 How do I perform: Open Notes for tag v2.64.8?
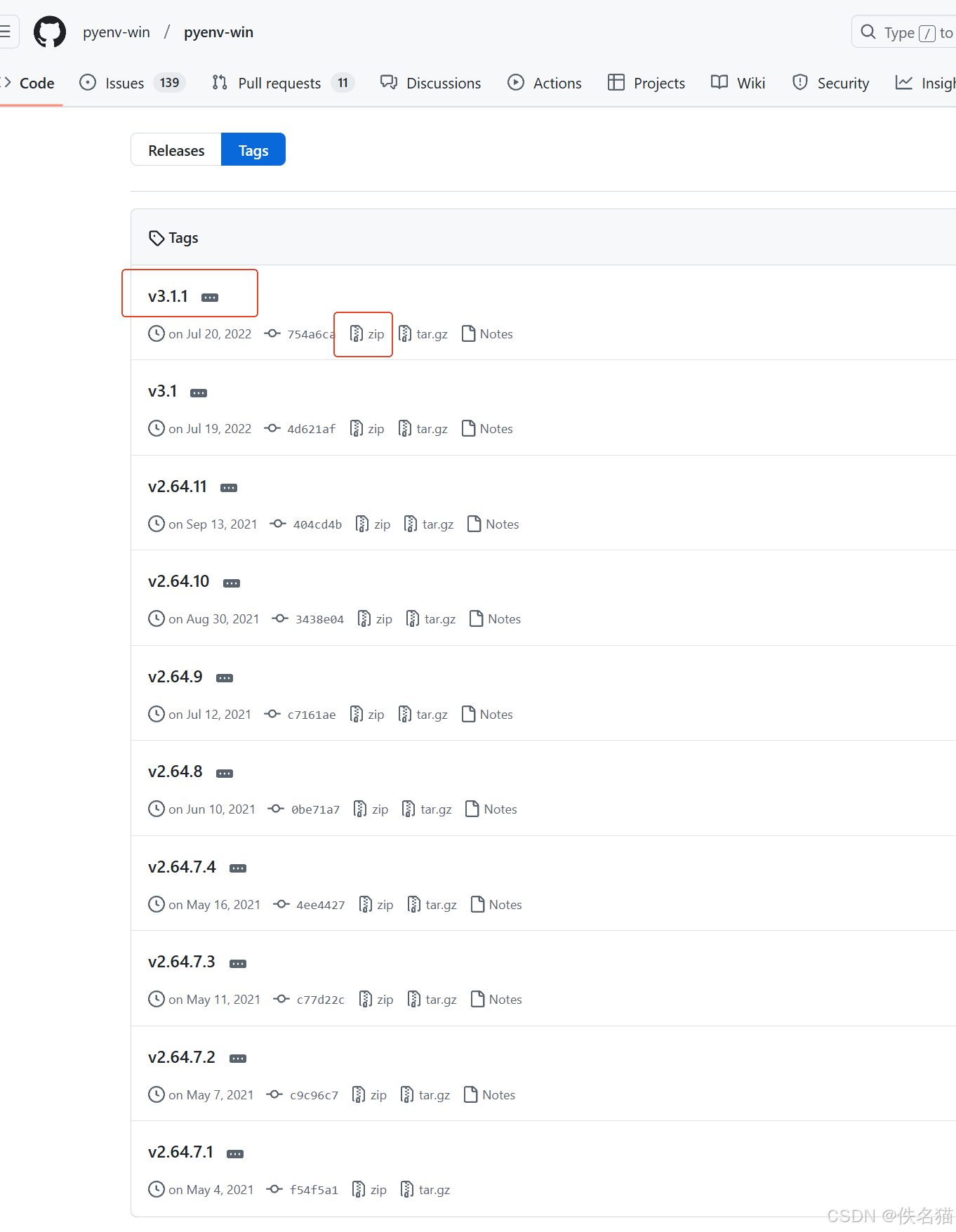(x=491, y=809)
